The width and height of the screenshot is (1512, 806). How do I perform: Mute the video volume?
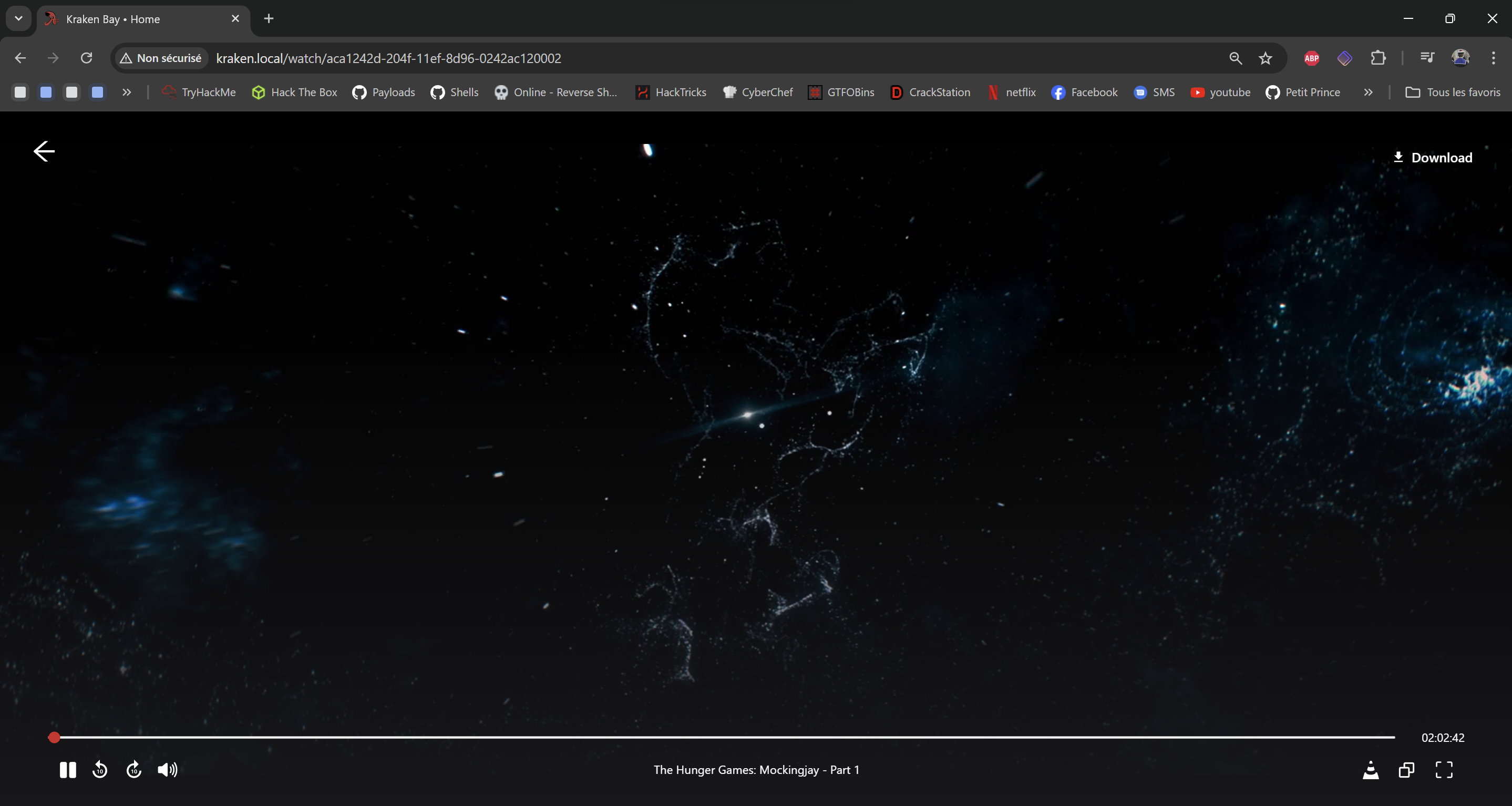[x=167, y=770]
